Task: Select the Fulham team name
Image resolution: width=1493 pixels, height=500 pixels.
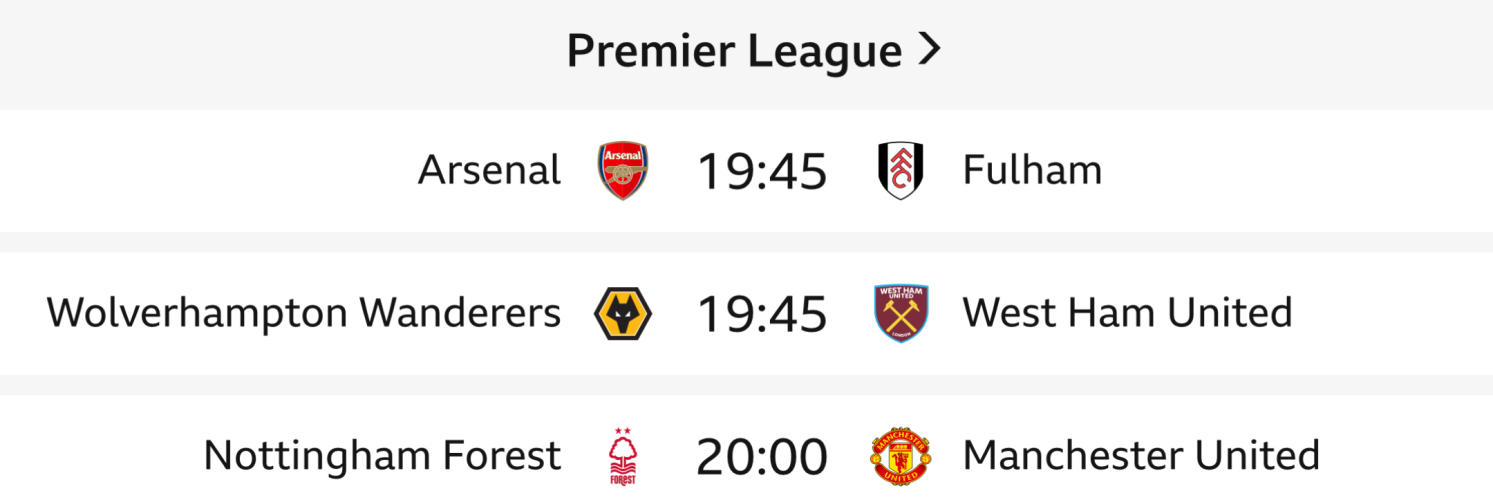Action: [1032, 171]
